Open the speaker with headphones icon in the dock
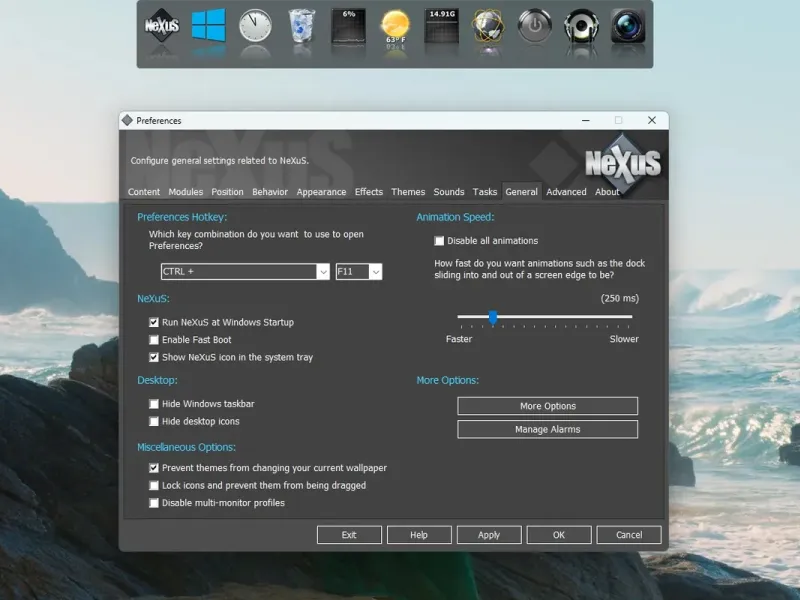 pyautogui.click(x=582, y=26)
